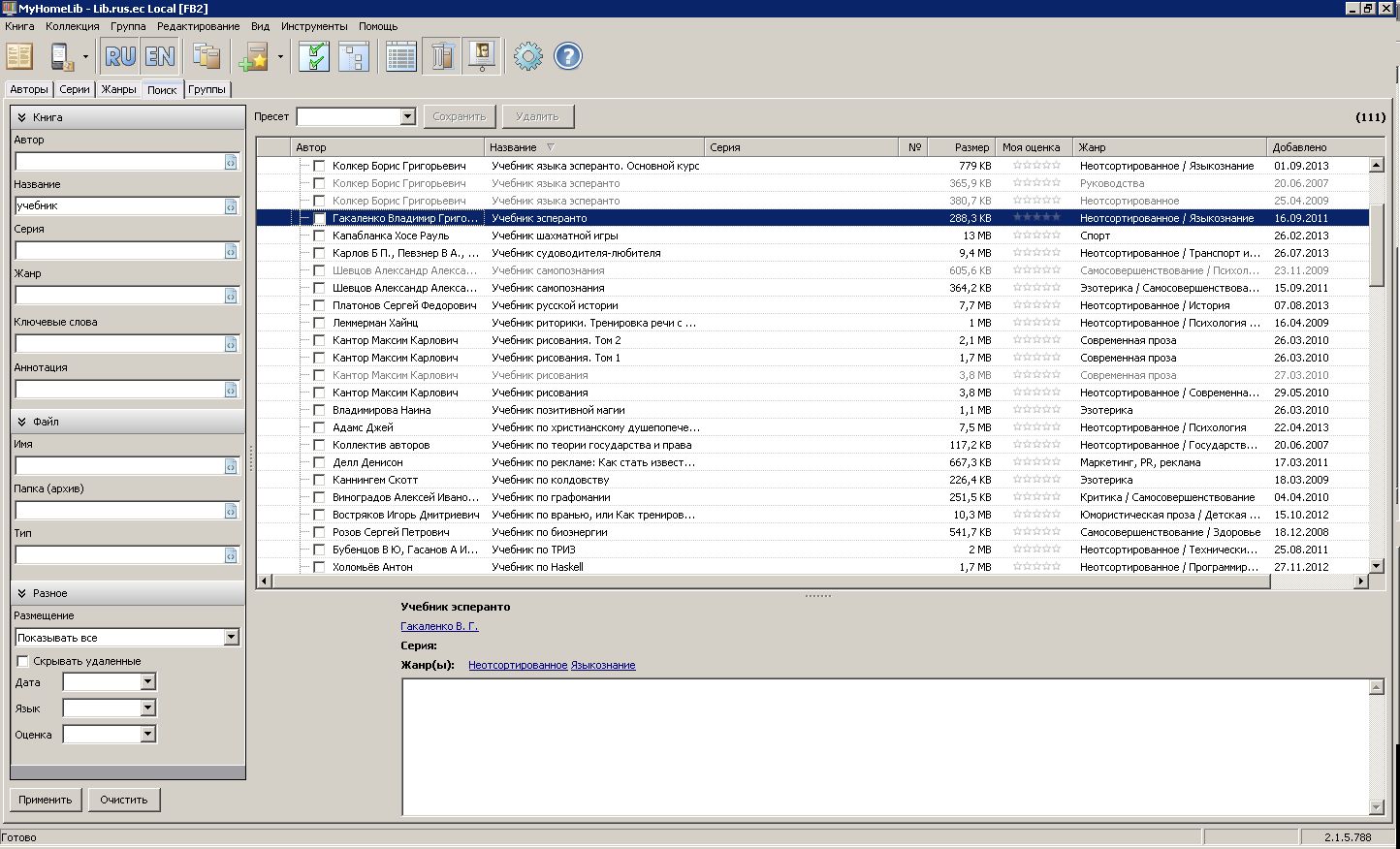The height and width of the screenshot is (849, 1400).
Task: Switch to the Жанры tab
Action: pos(118,89)
